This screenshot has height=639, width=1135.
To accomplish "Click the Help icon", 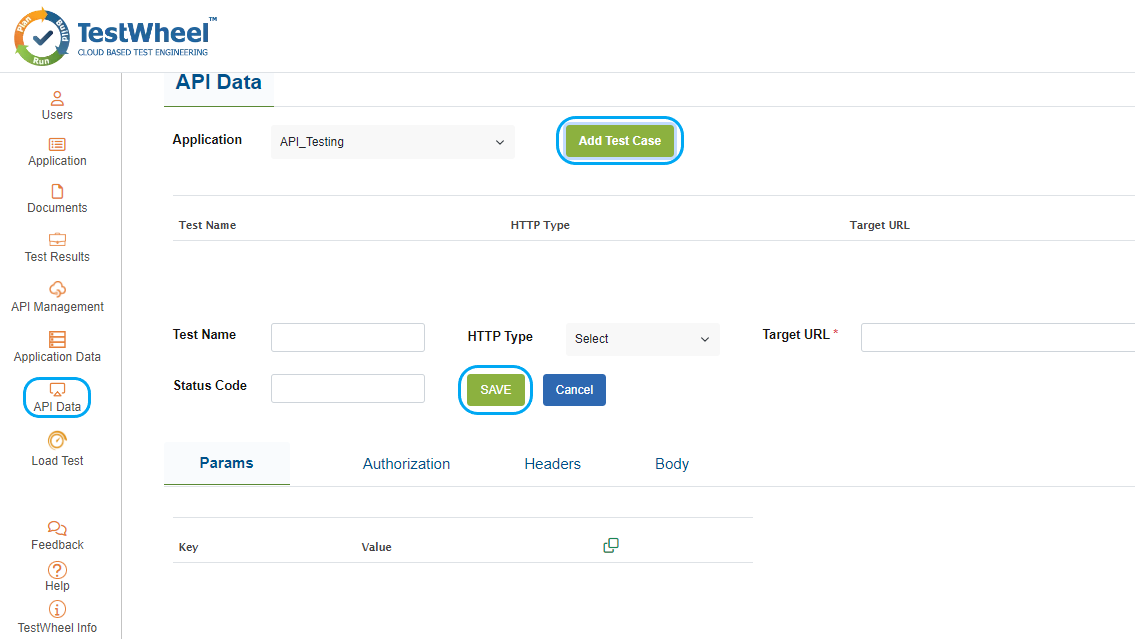I will coord(57,576).
